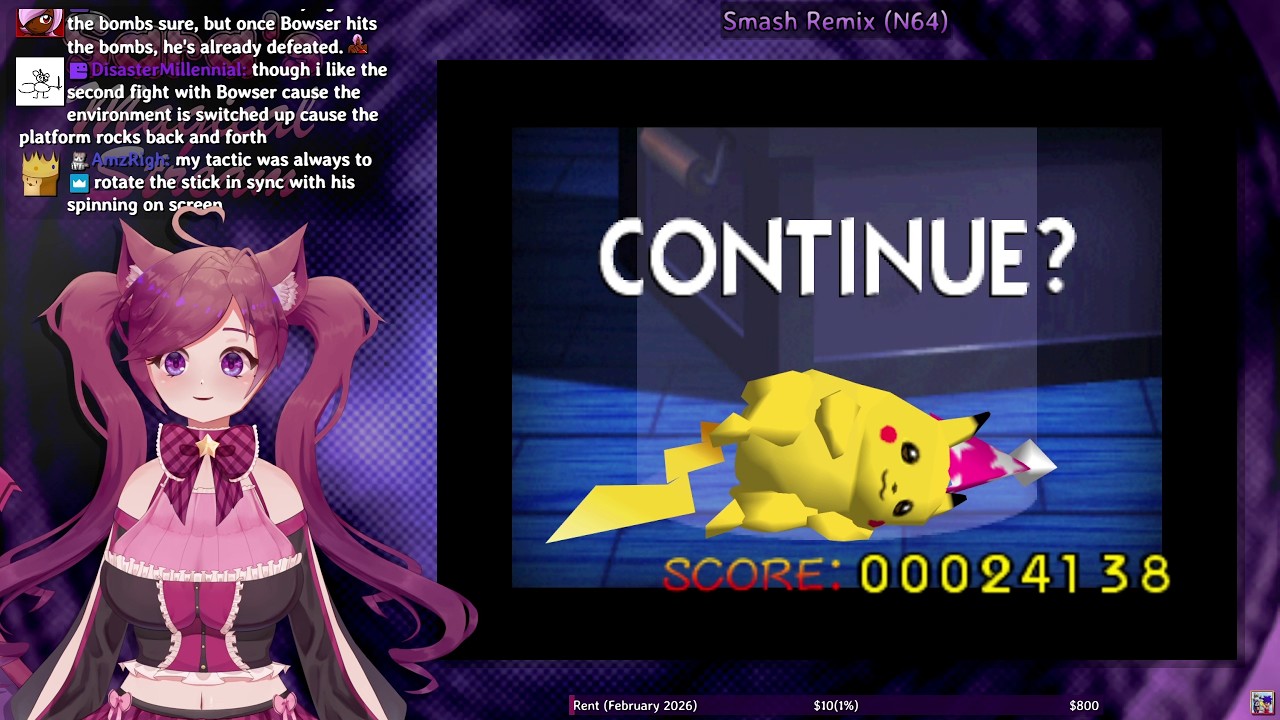This screenshot has height=720, width=1280.
Task: Click the star bow on the VTuber's collar
Action: pos(208,448)
